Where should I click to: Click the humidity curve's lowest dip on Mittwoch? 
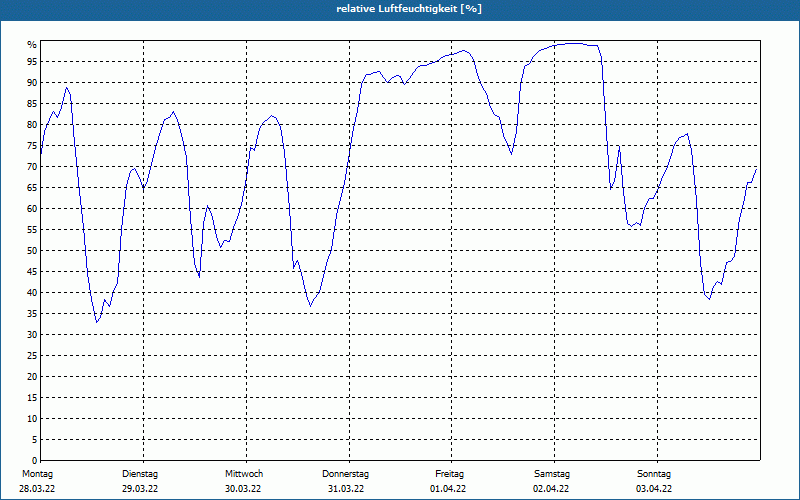[x=310, y=306]
